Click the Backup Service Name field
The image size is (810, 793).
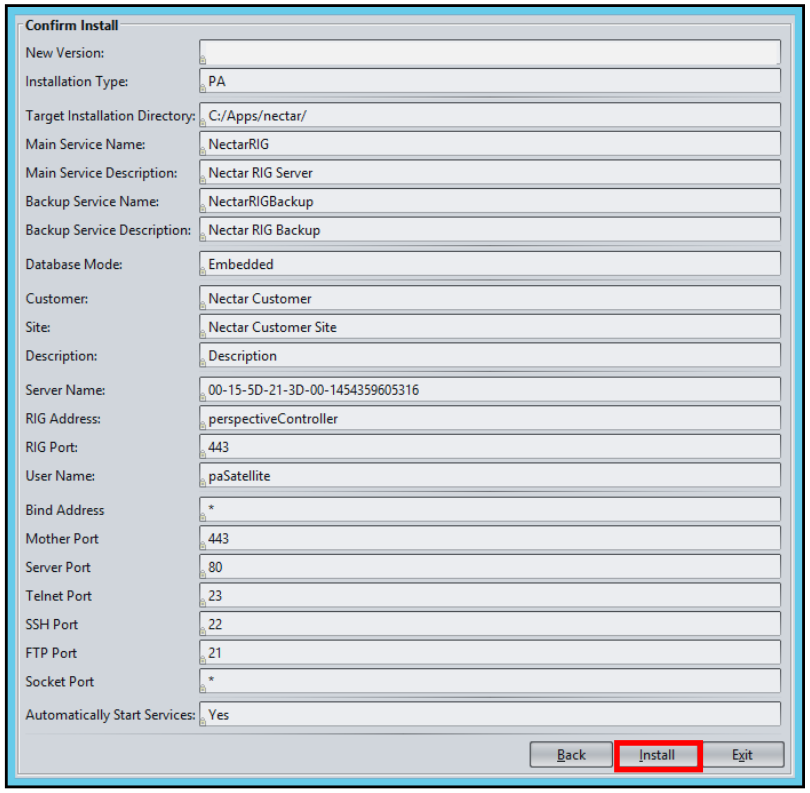(x=490, y=201)
